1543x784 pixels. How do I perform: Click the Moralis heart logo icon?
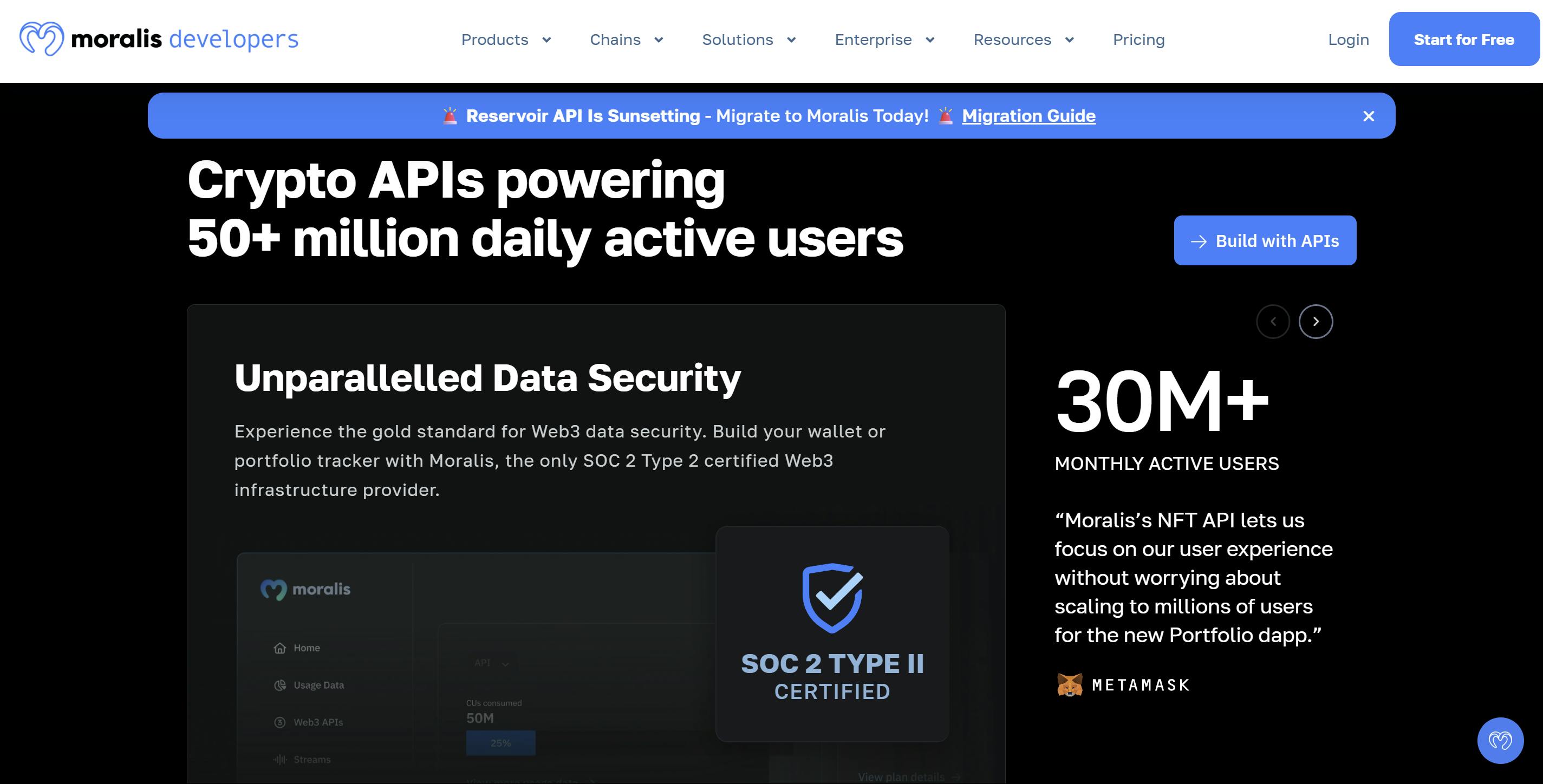(41, 39)
